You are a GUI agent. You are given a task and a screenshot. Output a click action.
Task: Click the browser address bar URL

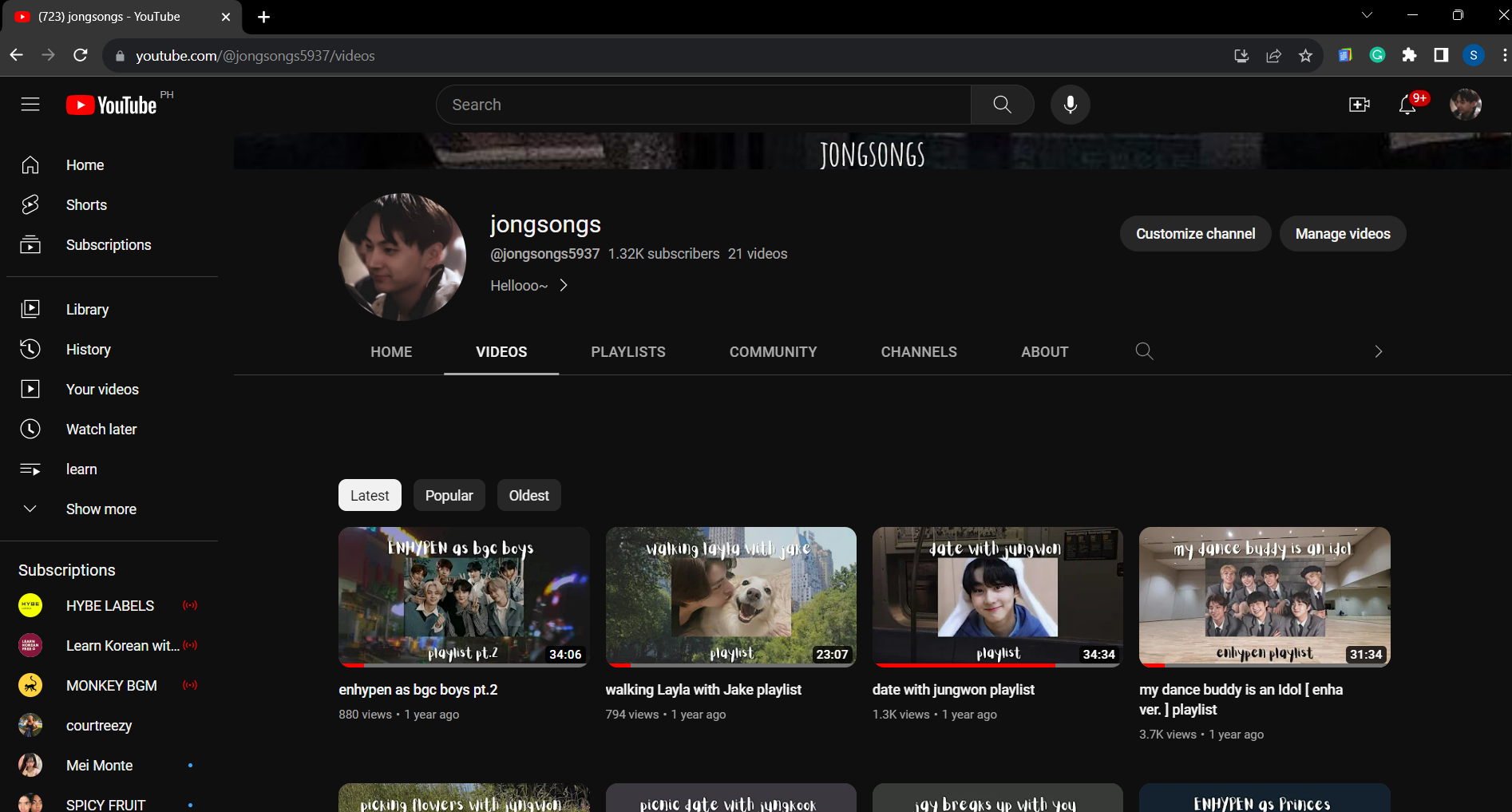click(x=255, y=56)
